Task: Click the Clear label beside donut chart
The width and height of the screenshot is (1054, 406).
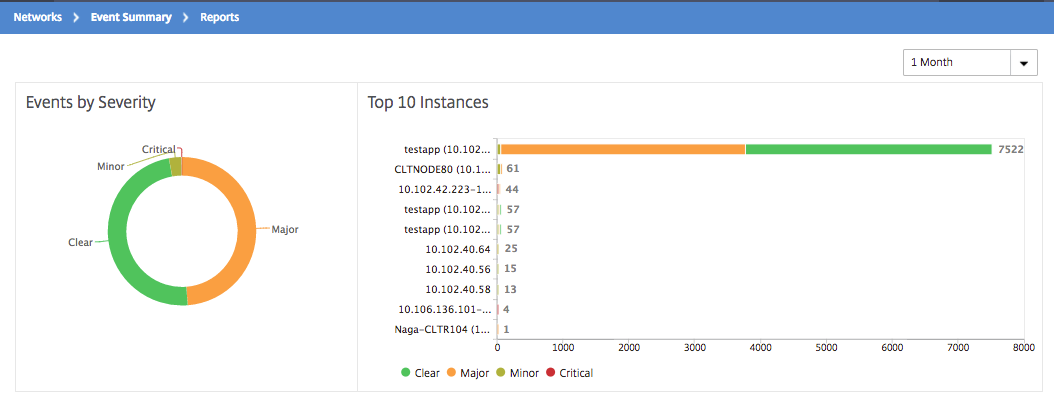Action: [x=80, y=242]
